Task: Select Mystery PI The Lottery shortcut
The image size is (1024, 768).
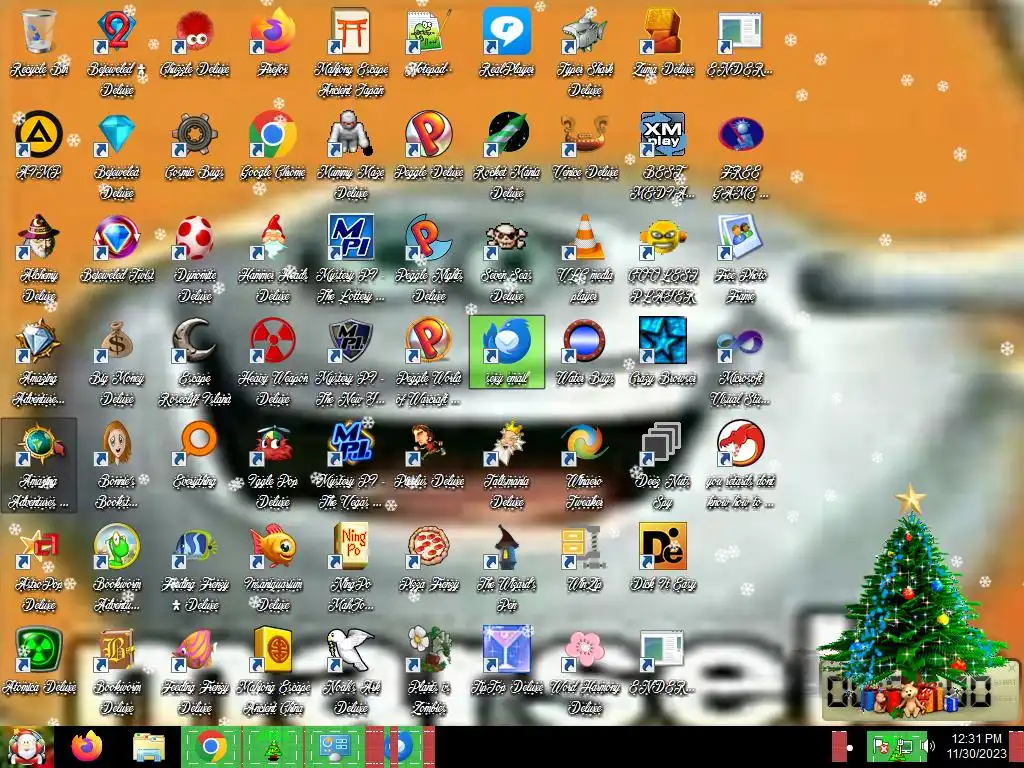Action: pos(351,259)
